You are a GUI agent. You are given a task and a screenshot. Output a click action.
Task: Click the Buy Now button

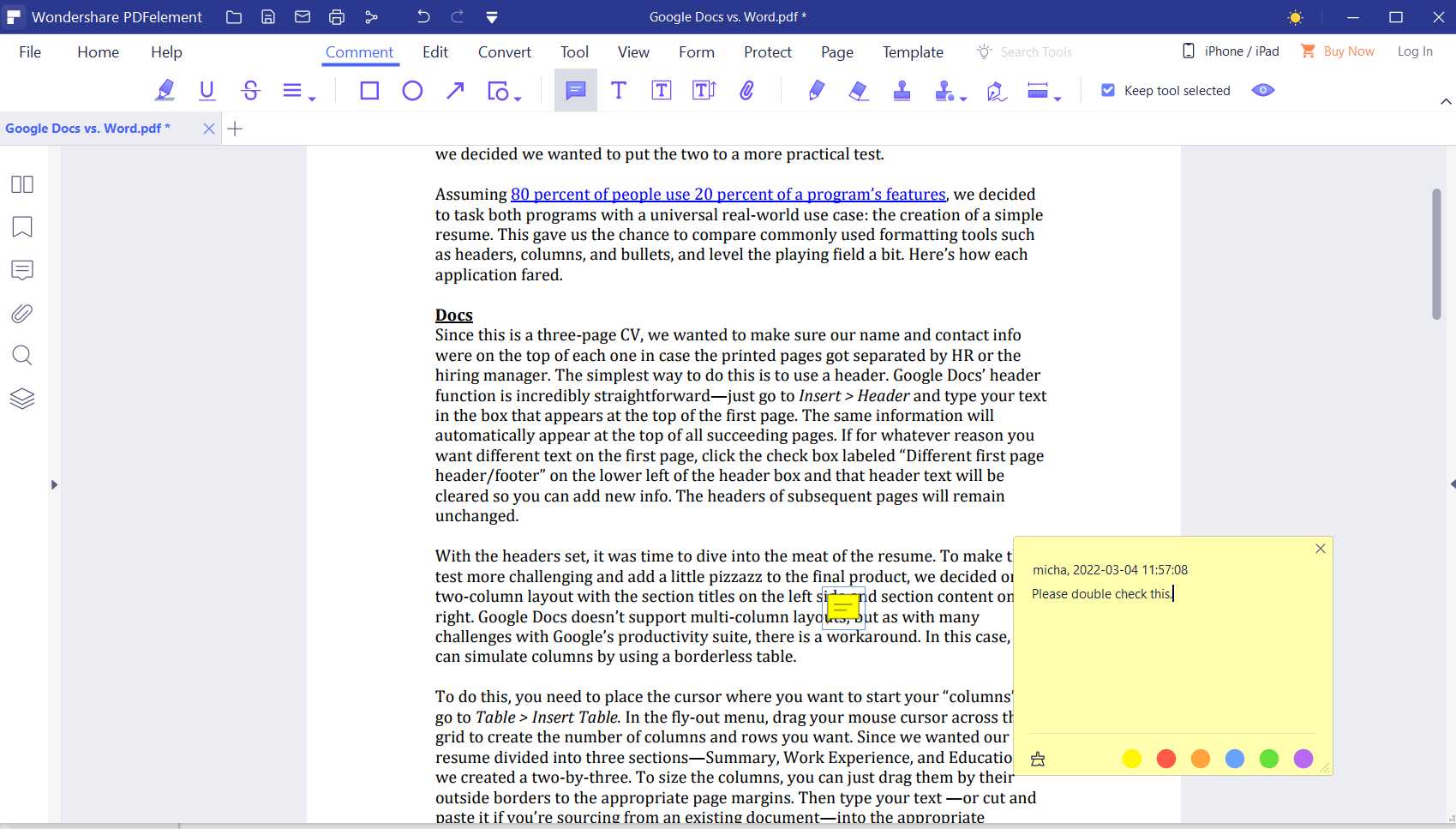click(x=1347, y=51)
